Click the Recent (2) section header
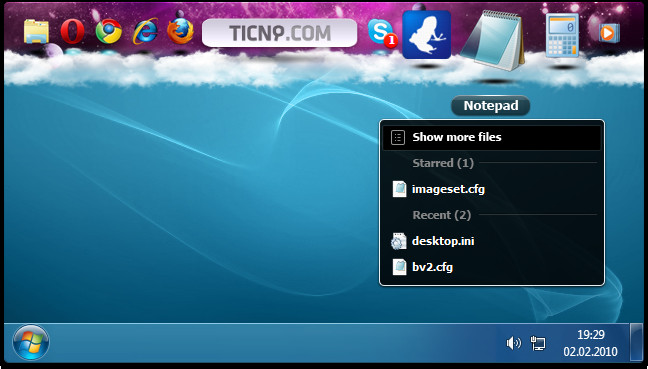This screenshot has width=648, height=369. pyautogui.click(x=442, y=215)
